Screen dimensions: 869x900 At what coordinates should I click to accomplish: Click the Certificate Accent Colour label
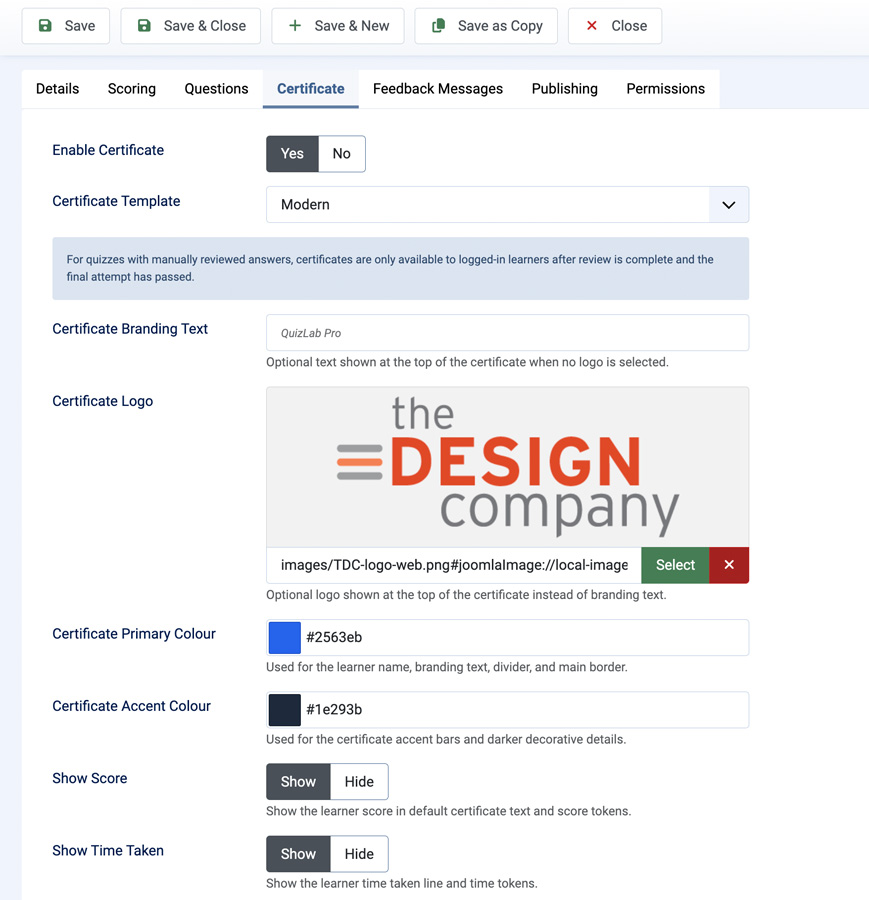tap(131, 706)
